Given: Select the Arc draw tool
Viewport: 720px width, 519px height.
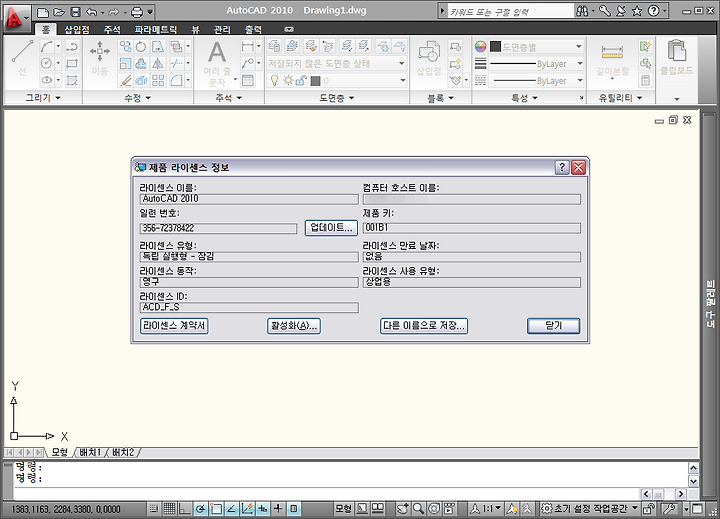Looking at the screenshot, I should pyautogui.click(x=47, y=46).
